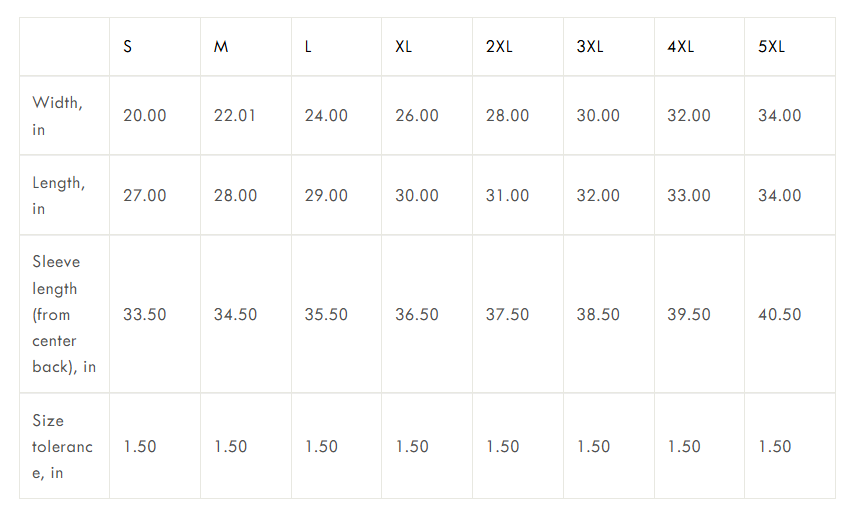This screenshot has width=860, height=520.
Task: Select the 2XL column header
Action: click(x=499, y=47)
